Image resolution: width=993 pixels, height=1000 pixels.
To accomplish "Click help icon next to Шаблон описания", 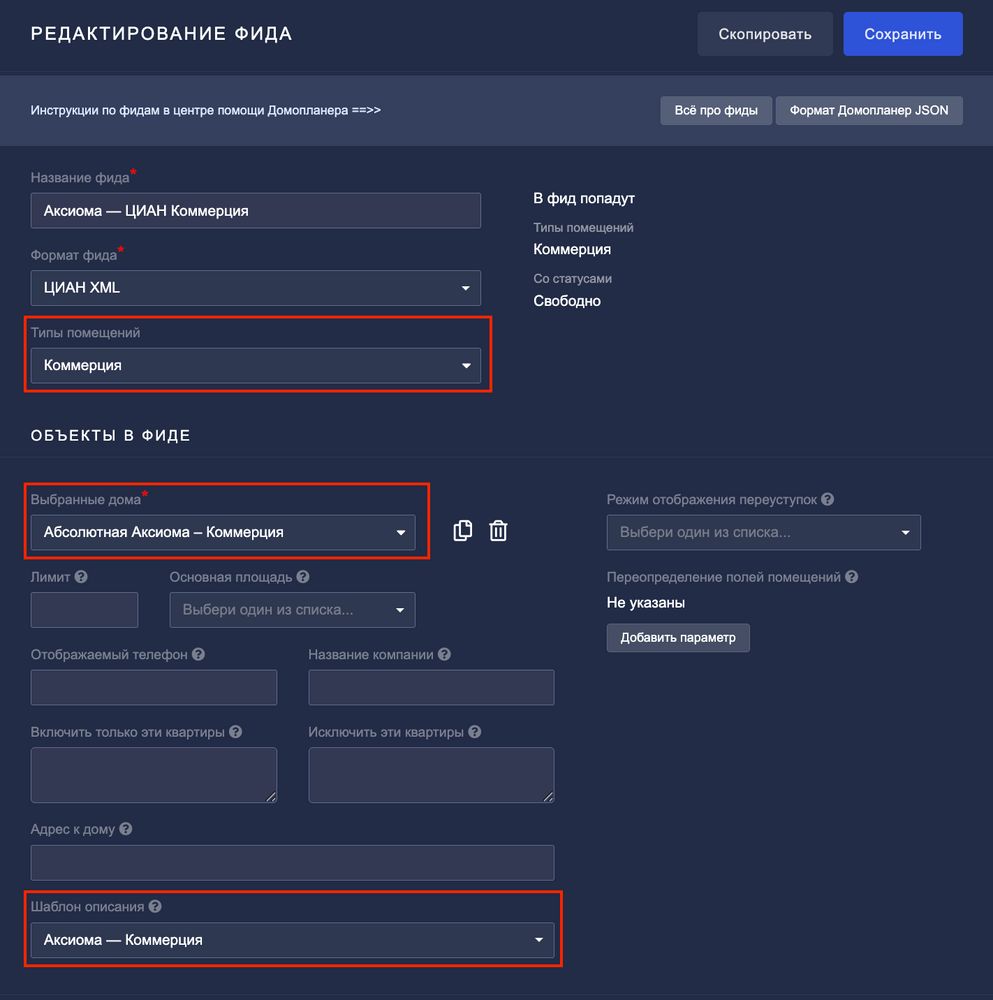I will [155, 907].
